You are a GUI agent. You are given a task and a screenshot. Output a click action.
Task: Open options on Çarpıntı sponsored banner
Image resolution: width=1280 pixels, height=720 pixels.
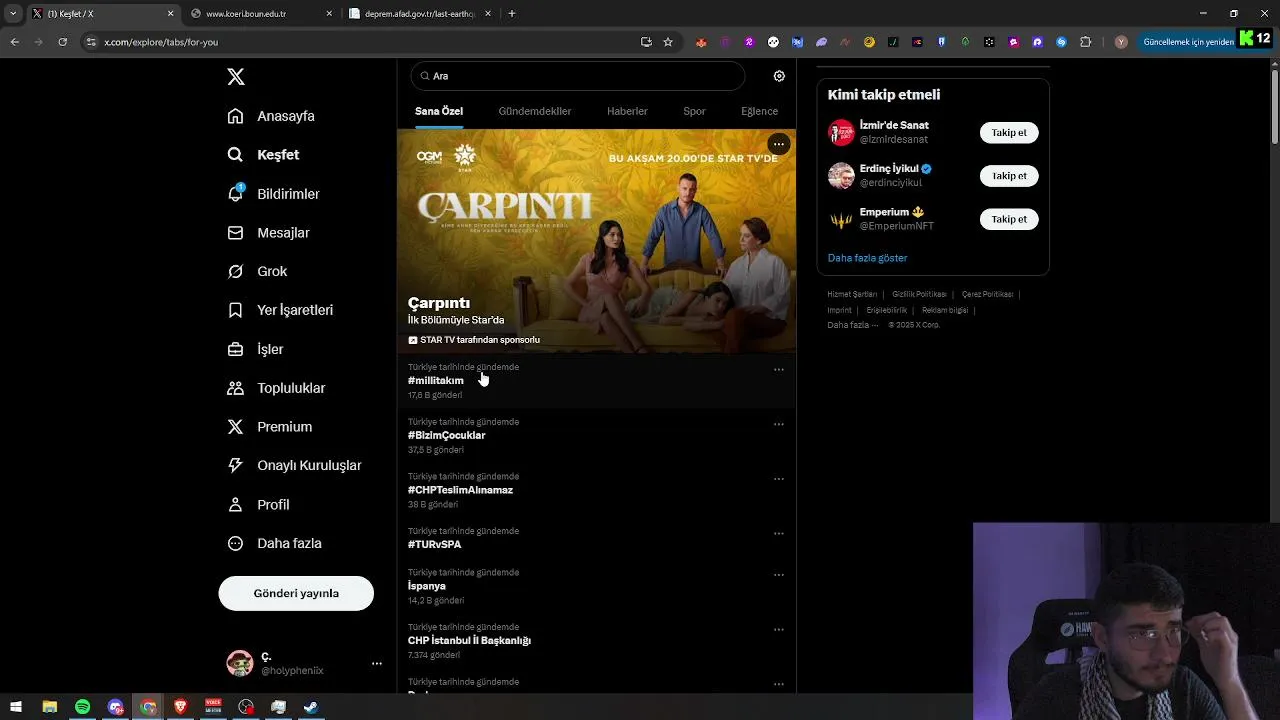(x=778, y=144)
